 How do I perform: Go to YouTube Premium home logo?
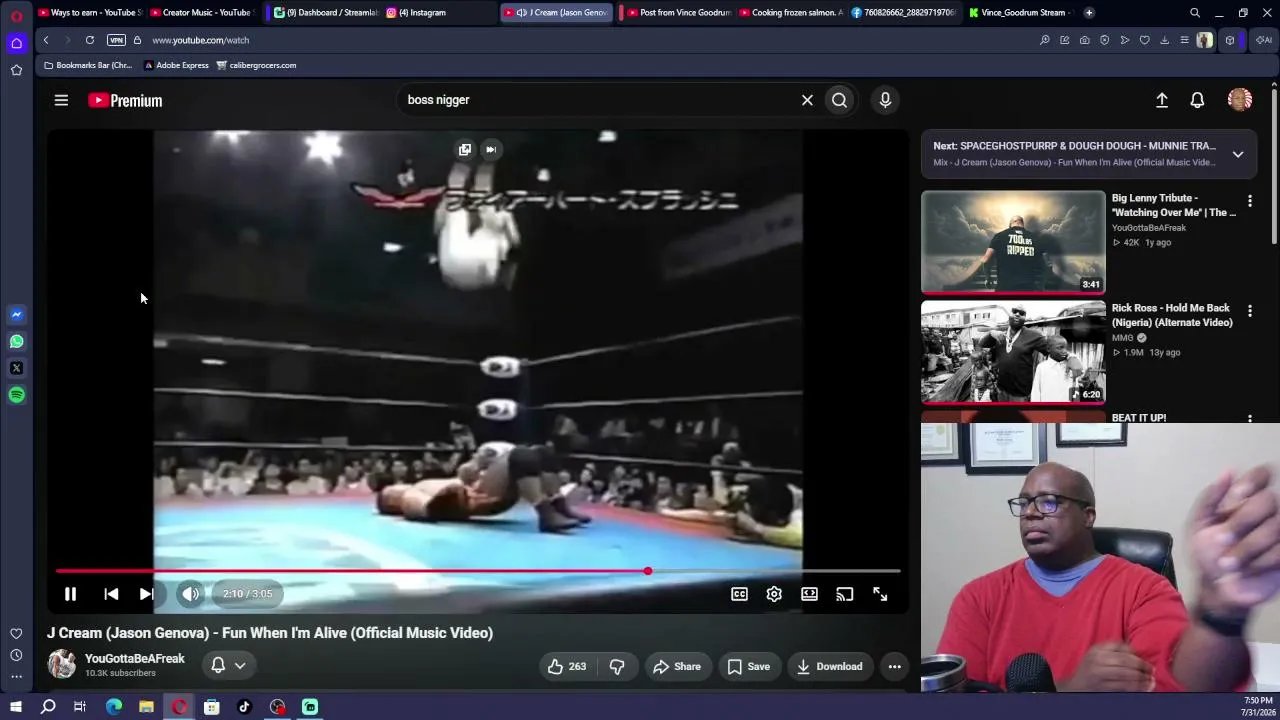pos(125,100)
